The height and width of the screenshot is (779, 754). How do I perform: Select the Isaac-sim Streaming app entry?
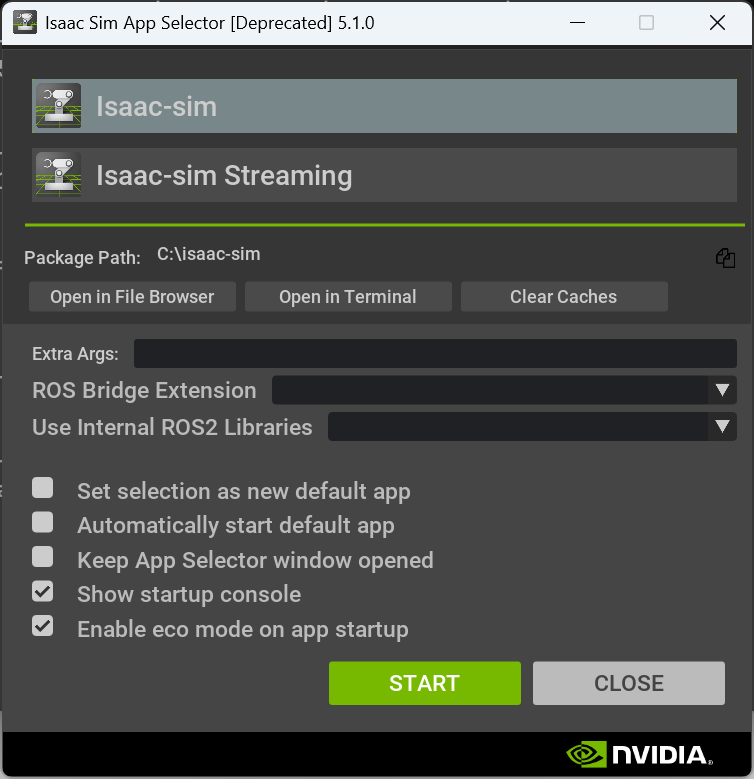pyautogui.click(x=384, y=175)
